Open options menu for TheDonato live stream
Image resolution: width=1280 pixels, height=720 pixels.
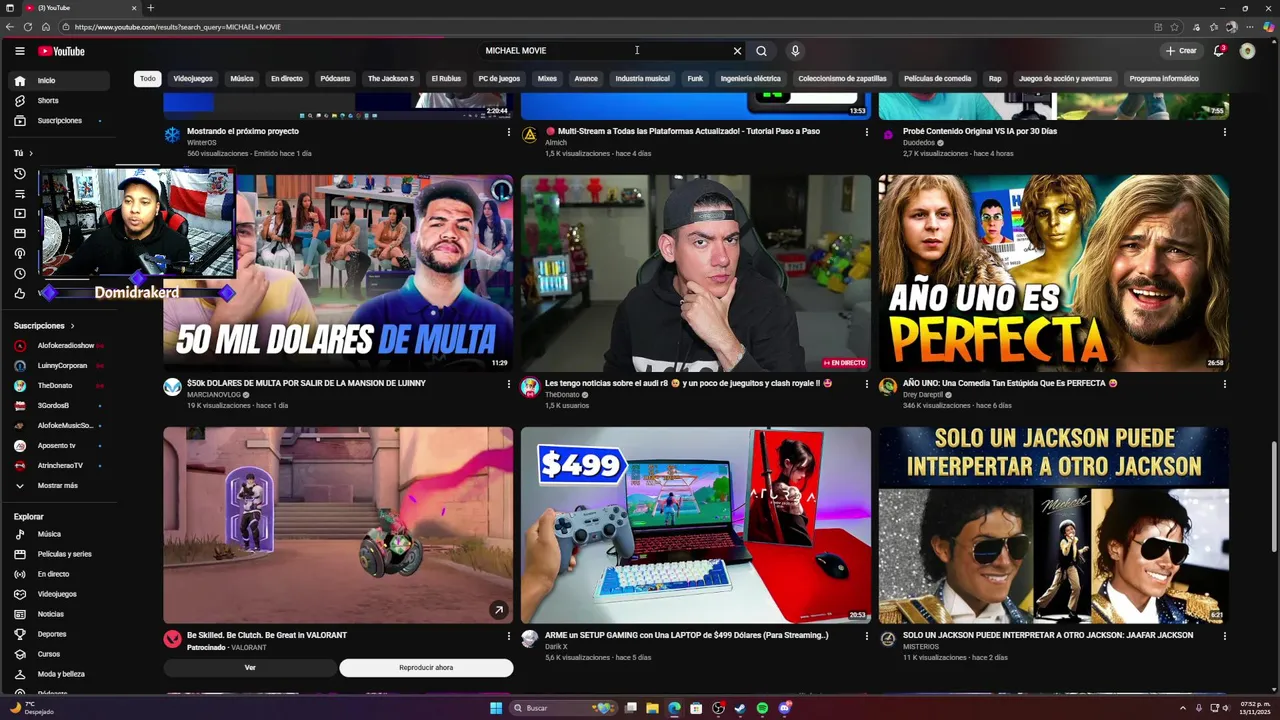[866, 384]
